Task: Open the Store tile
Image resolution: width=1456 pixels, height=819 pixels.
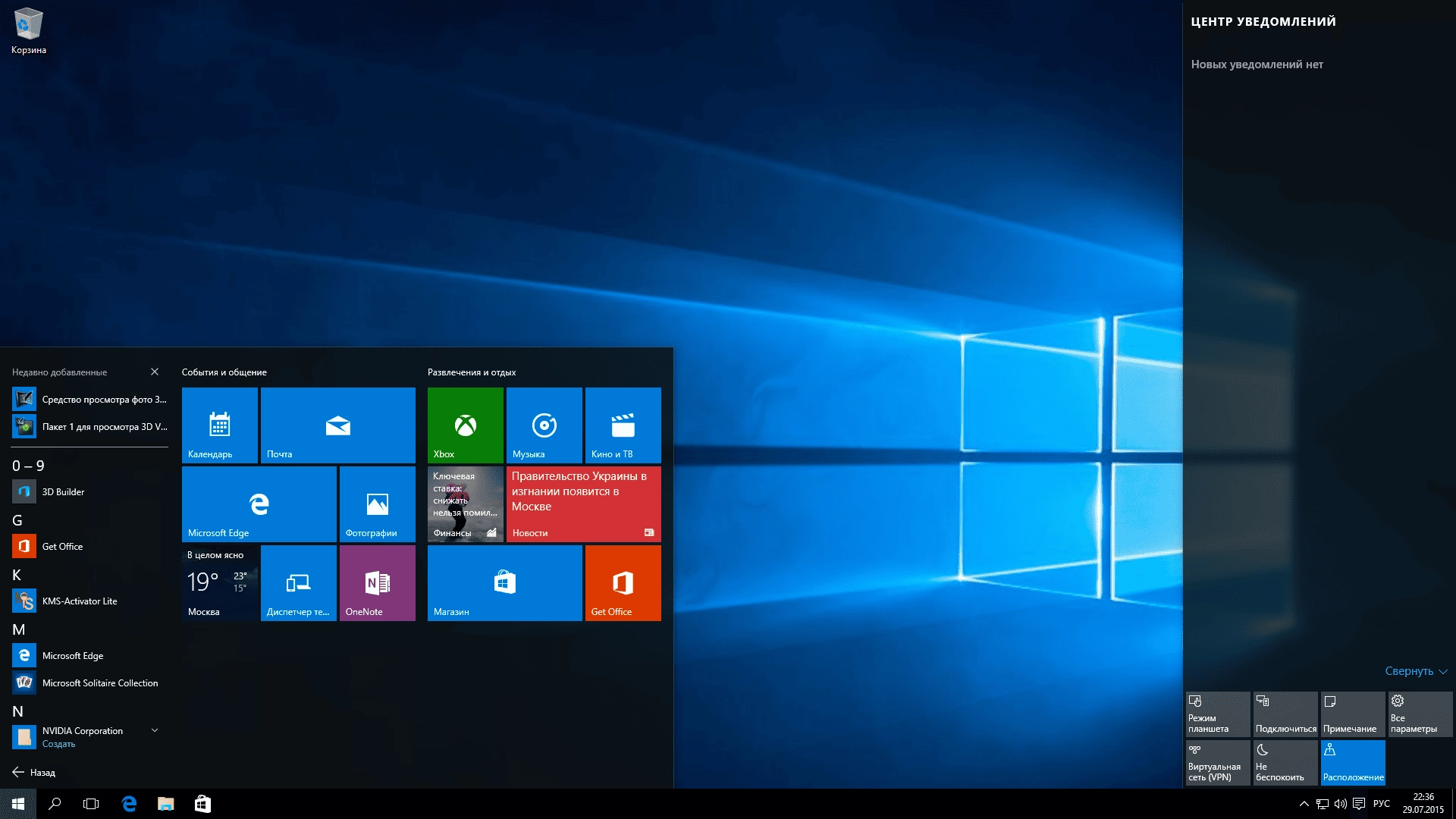Action: coord(505,583)
